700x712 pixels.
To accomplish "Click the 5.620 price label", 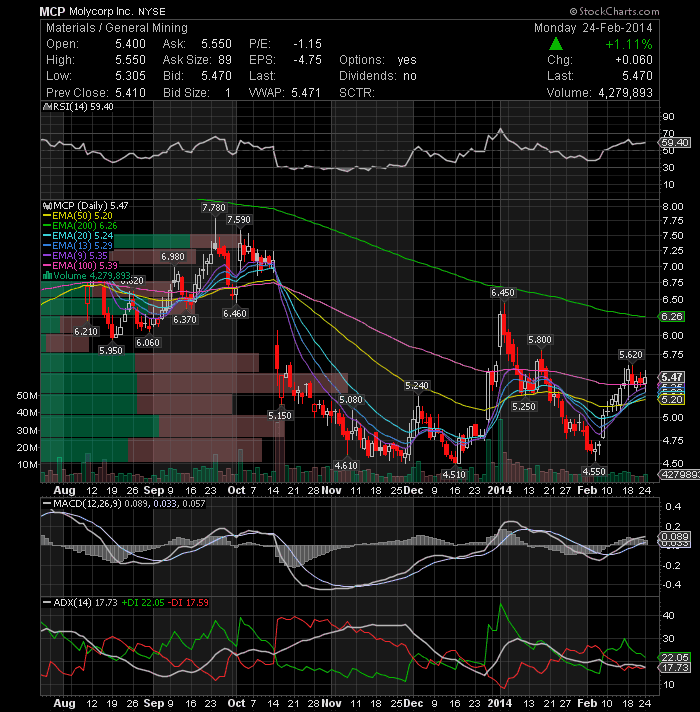I will [631, 355].
